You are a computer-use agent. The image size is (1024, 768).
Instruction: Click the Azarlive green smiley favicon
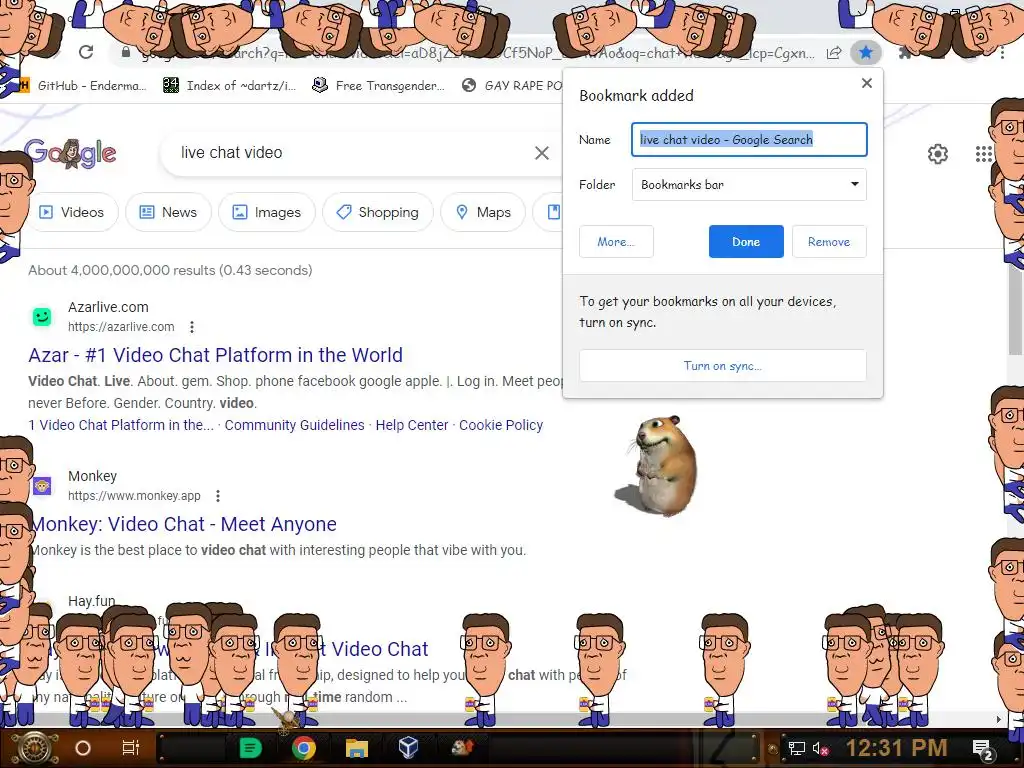point(42,317)
